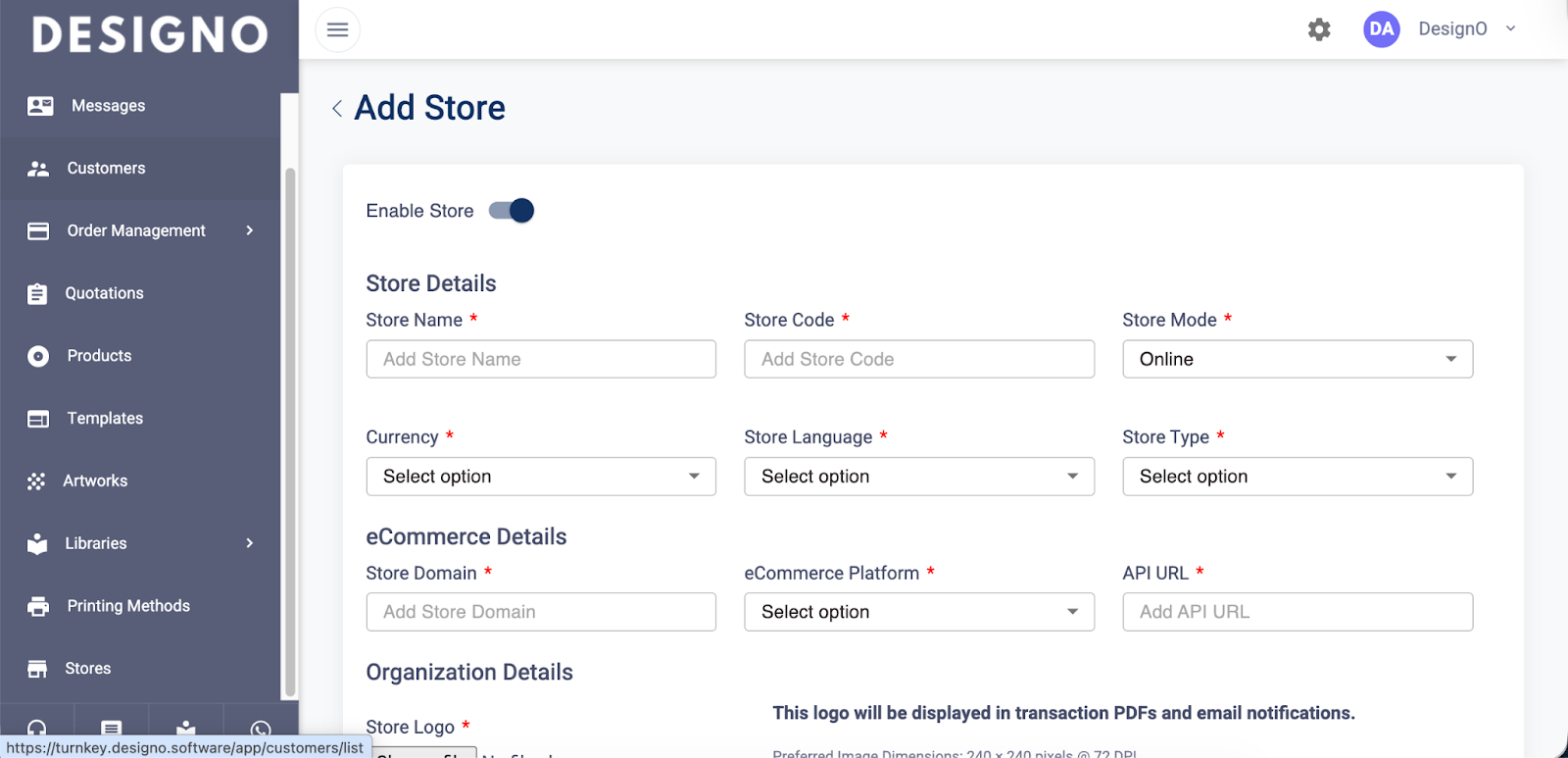This screenshot has height=758, width=1568.
Task: Click the Artworks dots icon
Action: [36, 481]
